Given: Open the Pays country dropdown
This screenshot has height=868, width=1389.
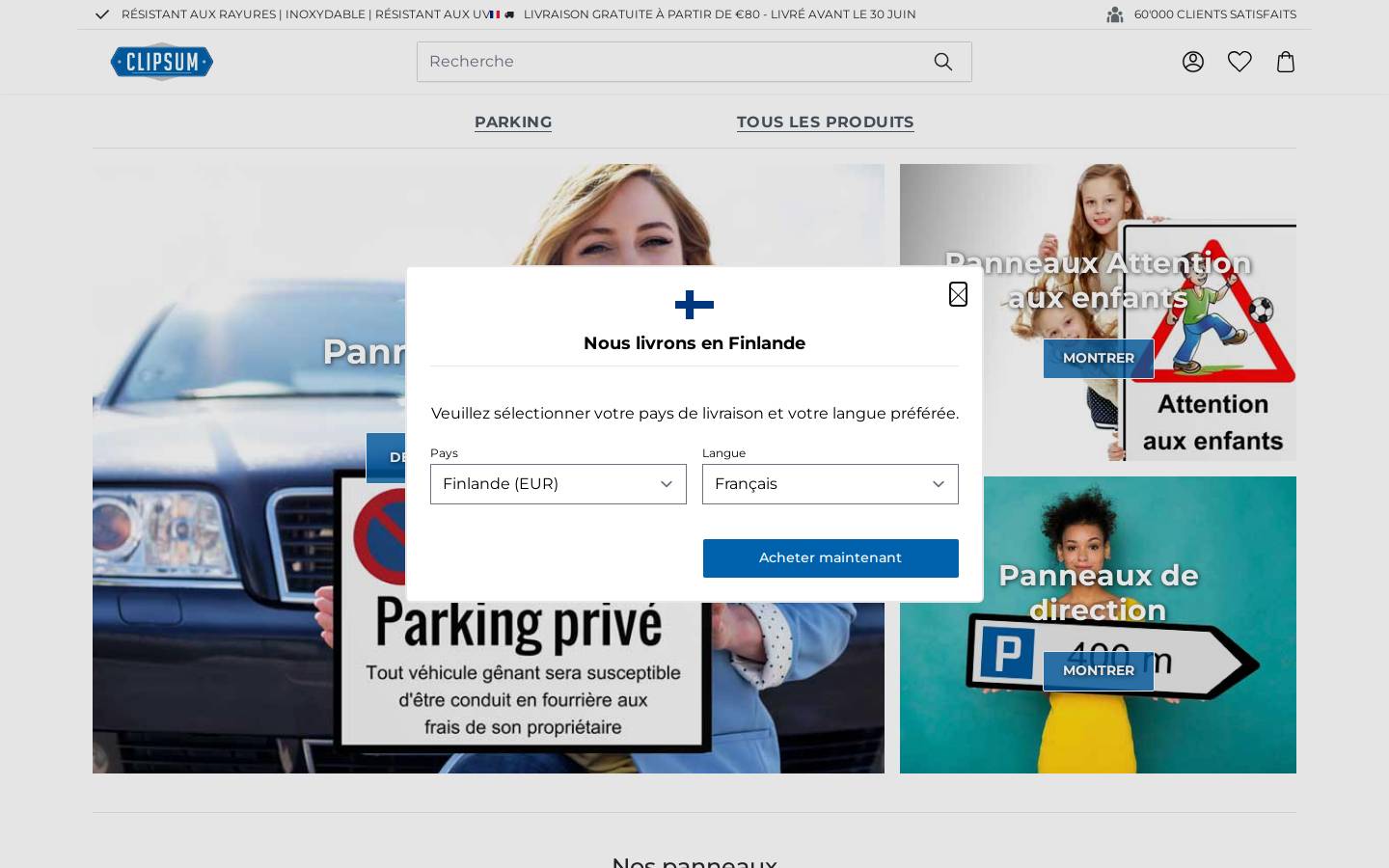Looking at the screenshot, I should click(558, 484).
